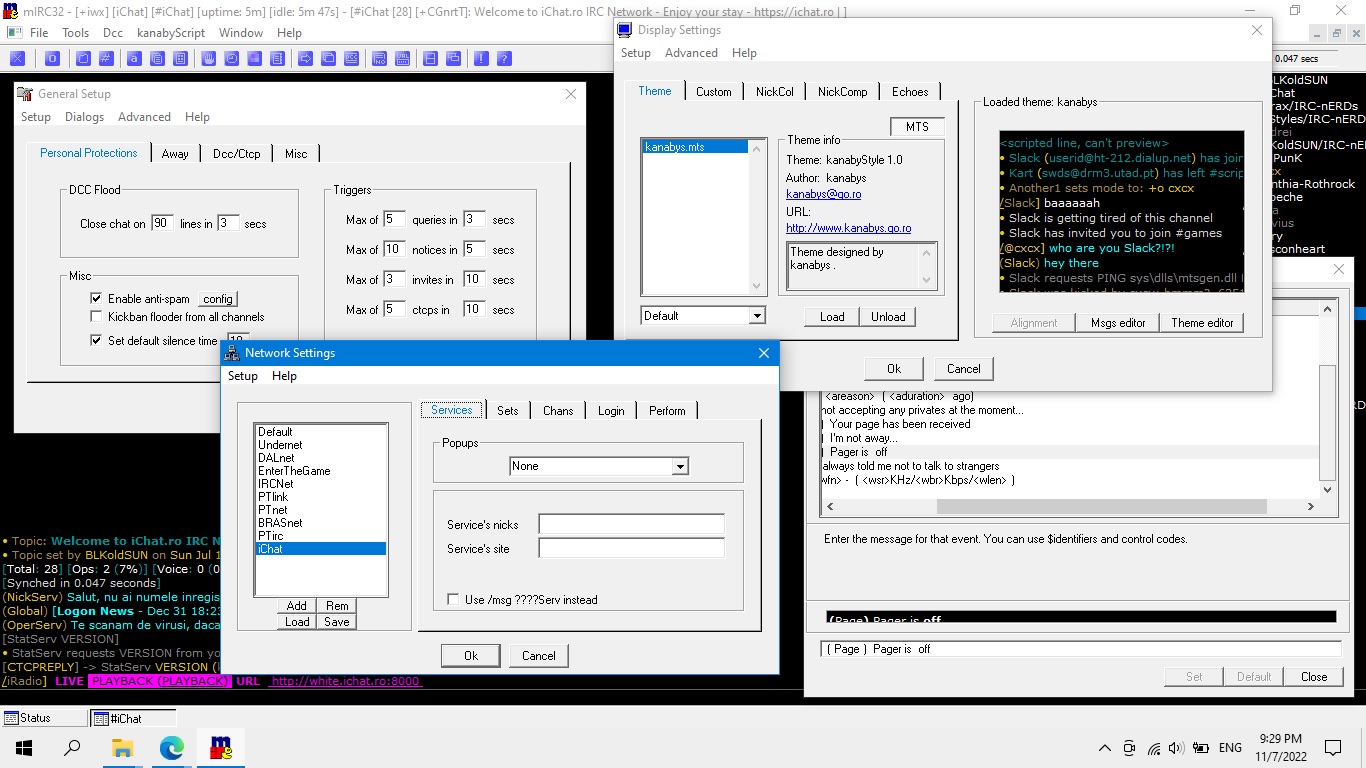Open the options icon marked O in toolbar

coord(52,59)
